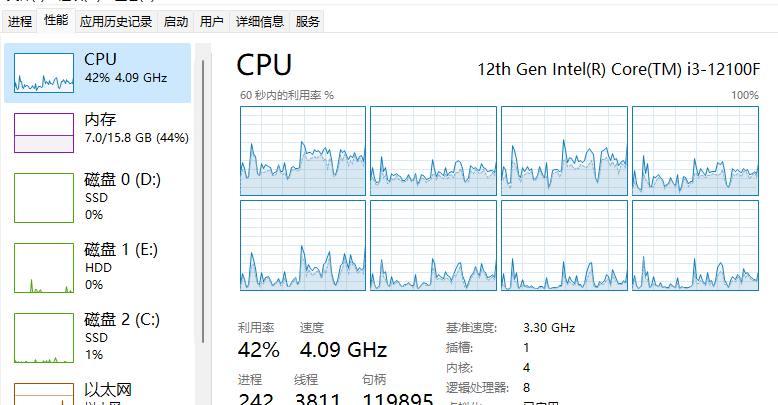The width and height of the screenshot is (778, 405).
Task: Open the 启动 tab
Action: pos(176,21)
